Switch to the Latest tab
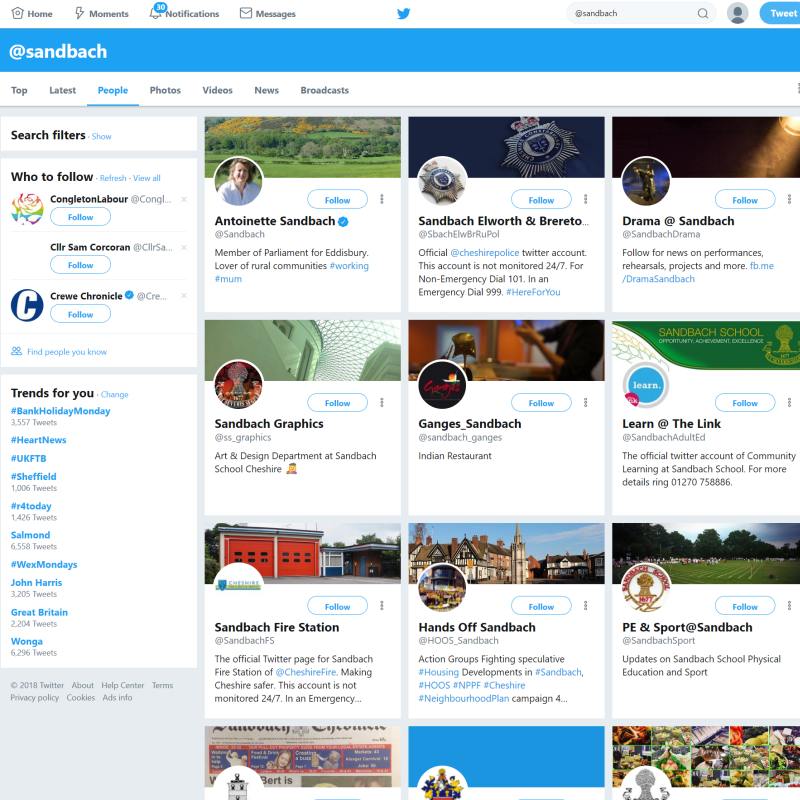The width and height of the screenshot is (800, 800). pyautogui.click(x=62, y=90)
